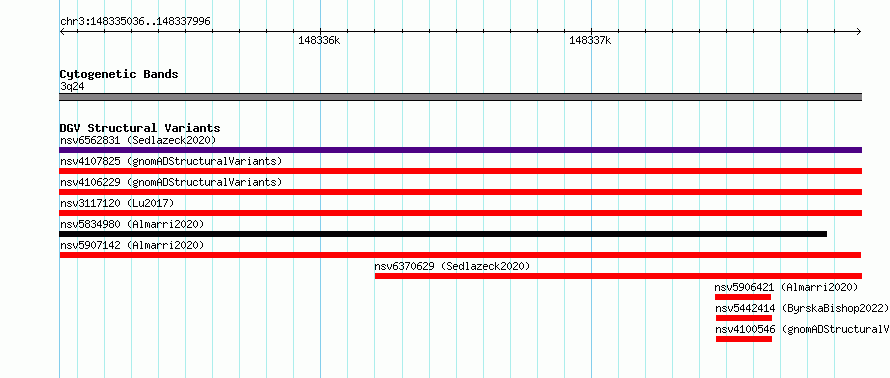Click the chr3:148335036..148337996 region label

pyautogui.click(x=135, y=22)
